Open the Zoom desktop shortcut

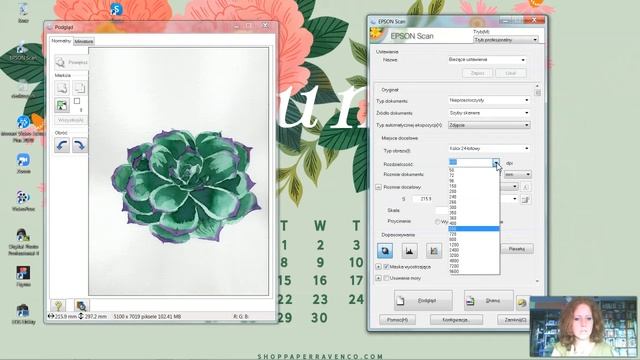point(23,163)
